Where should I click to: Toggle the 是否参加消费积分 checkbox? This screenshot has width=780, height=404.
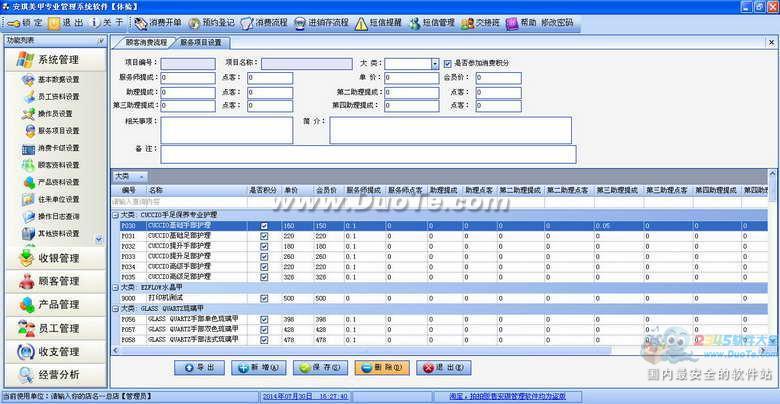[x=447, y=63]
